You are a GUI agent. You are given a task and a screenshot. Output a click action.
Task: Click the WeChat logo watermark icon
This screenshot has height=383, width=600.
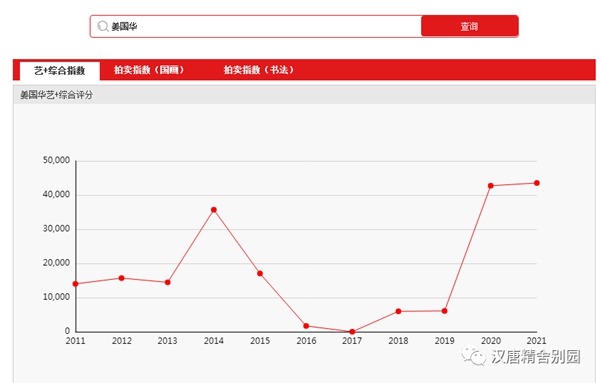tap(474, 356)
